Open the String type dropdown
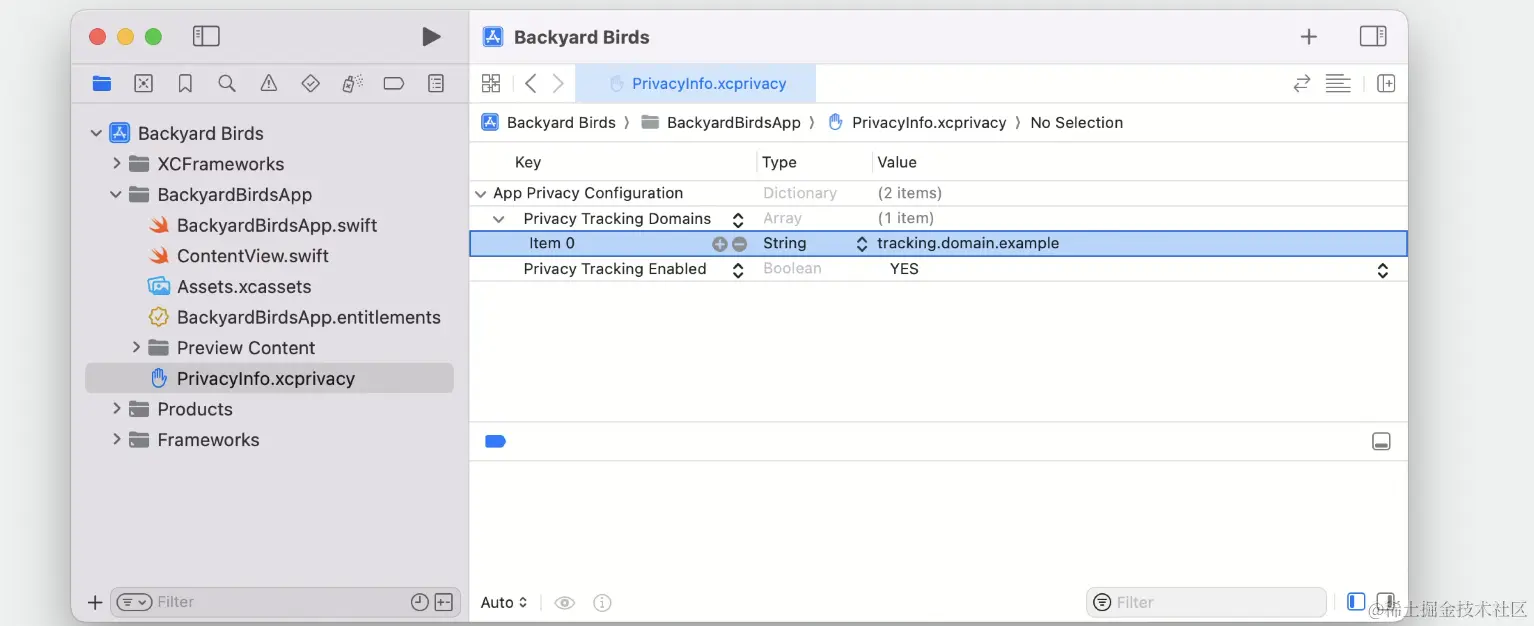Viewport: 1534px width, 626px height. [x=861, y=244]
